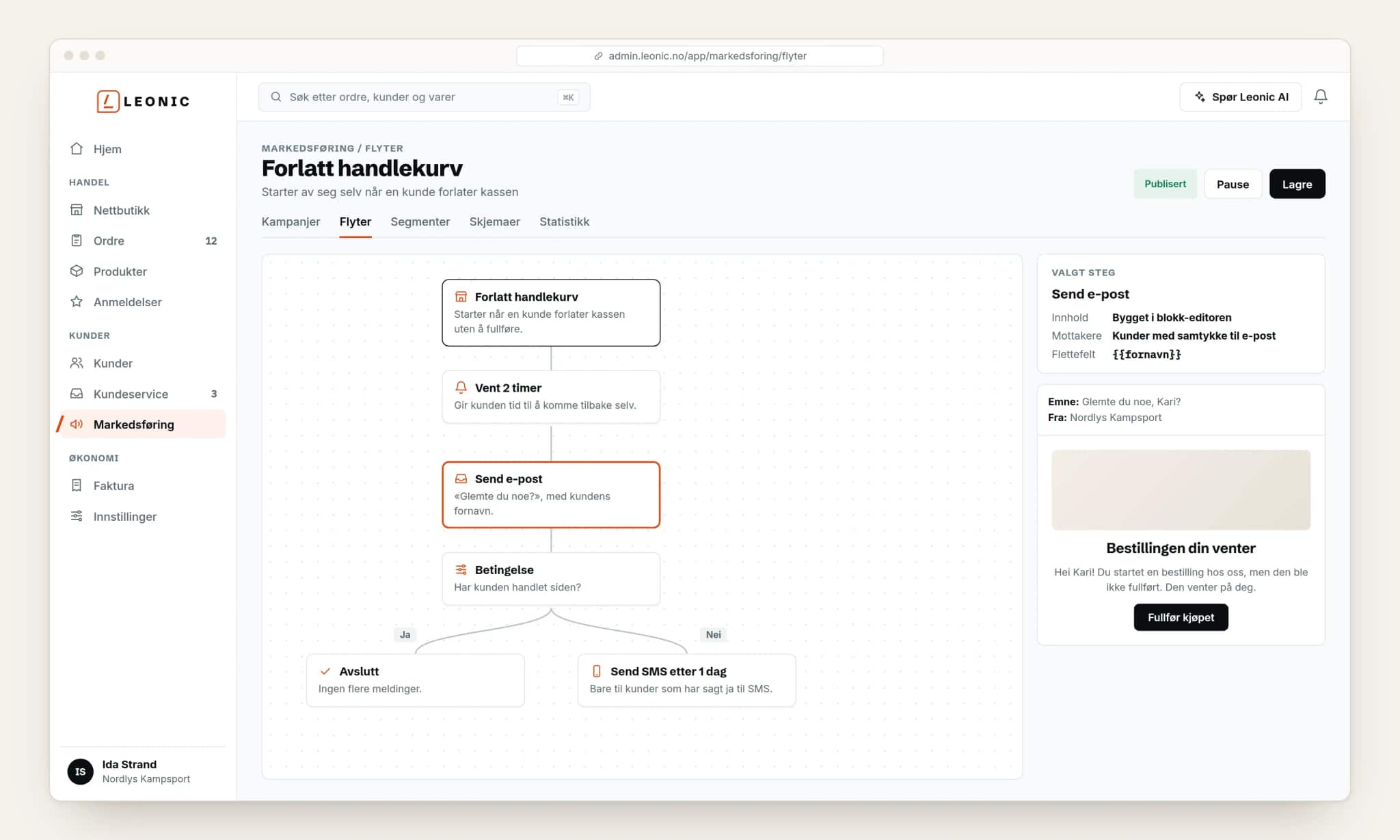Click the Ja branch label
1400x840 pixels.
[405, 634]
